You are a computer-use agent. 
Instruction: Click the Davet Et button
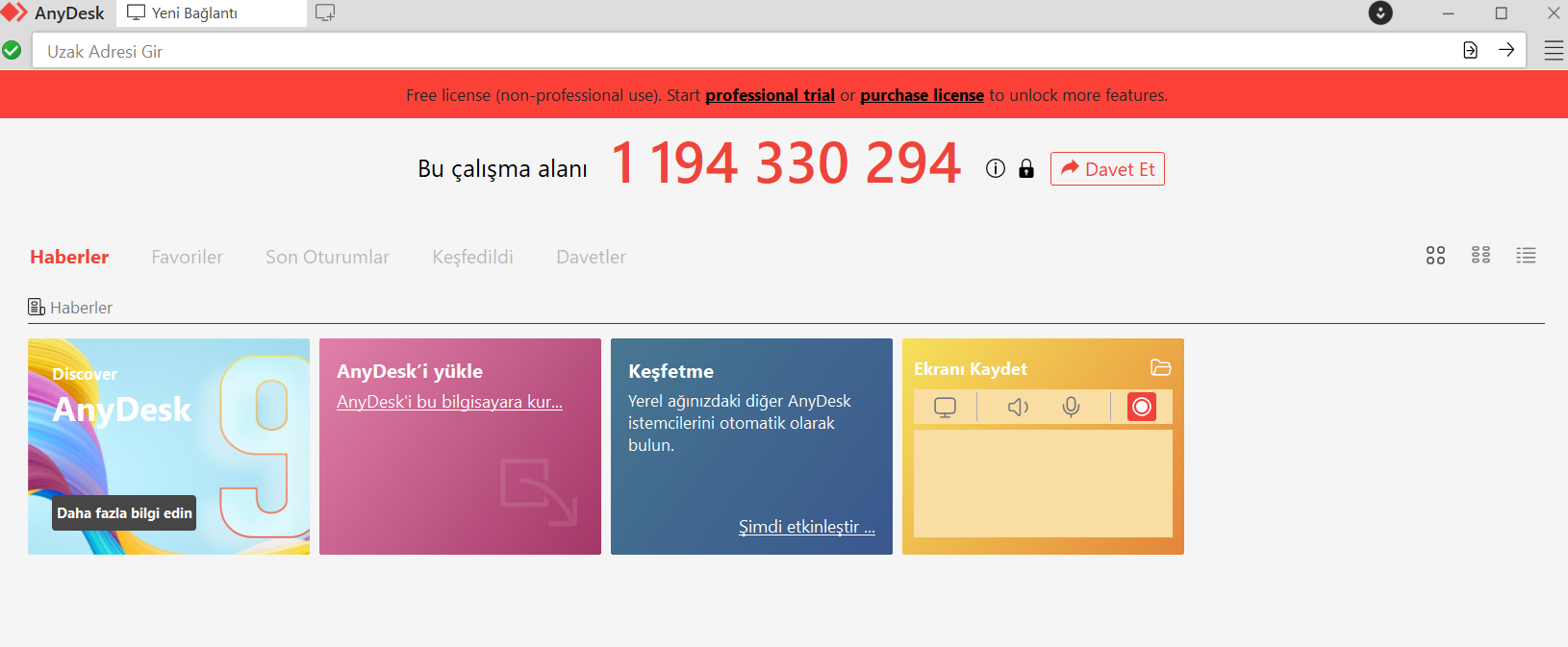1107,169
